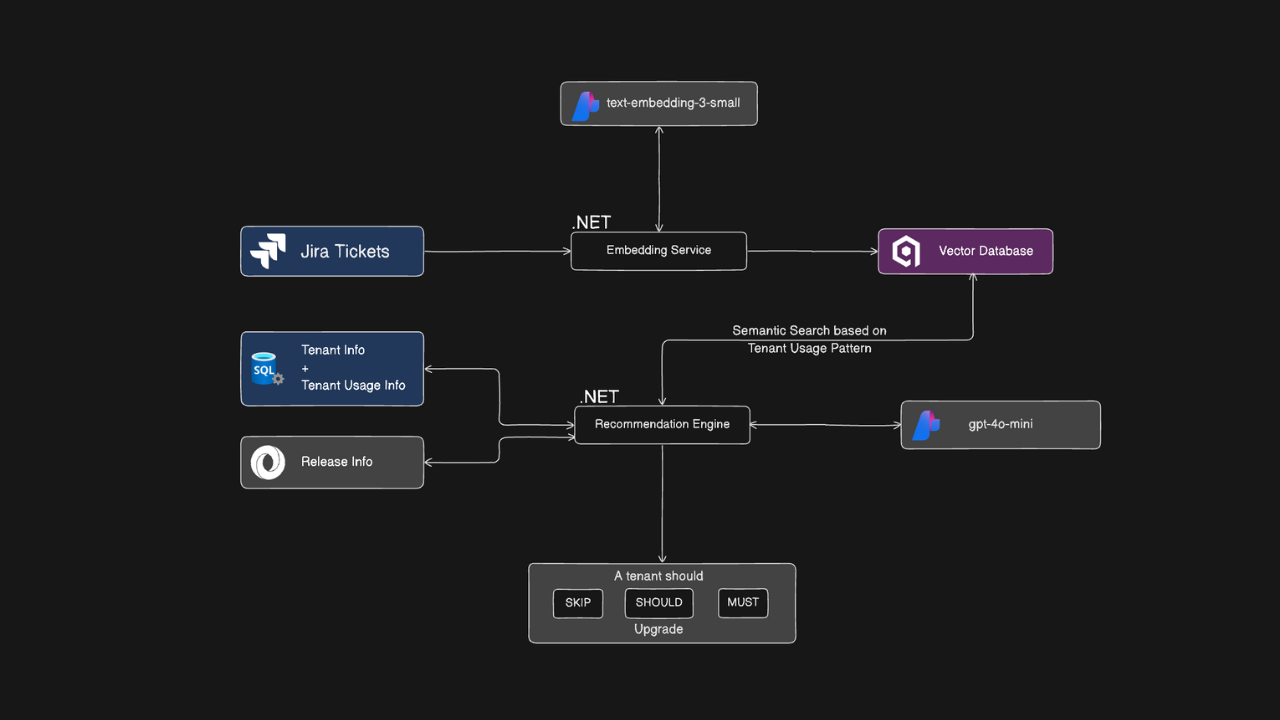
Task: Click the Jira logo on Jira Tickets
Action: coord(267,251)
